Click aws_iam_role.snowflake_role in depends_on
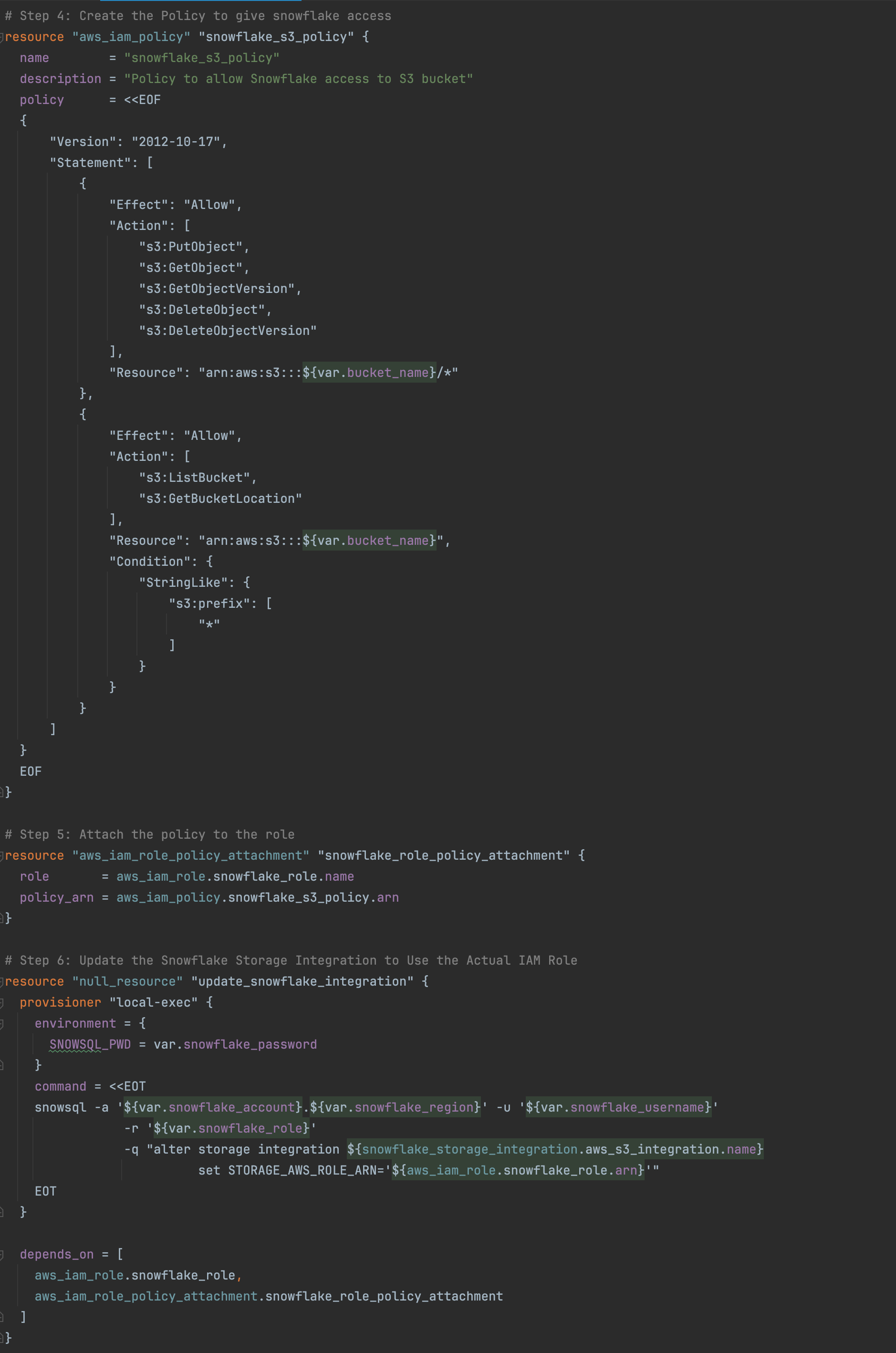896x1353 pixels. coord(135,1276)
